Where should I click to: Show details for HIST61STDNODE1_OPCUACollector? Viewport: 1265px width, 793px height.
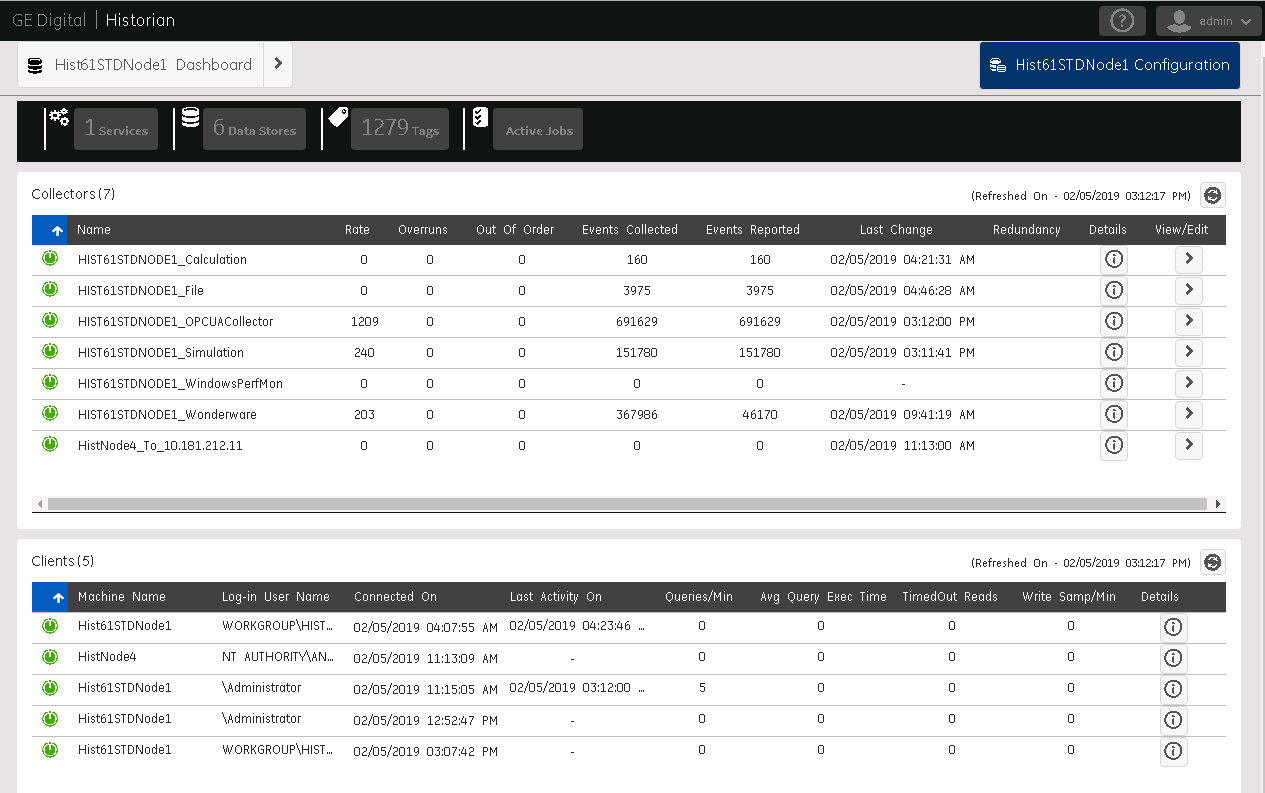point(1113,322)
